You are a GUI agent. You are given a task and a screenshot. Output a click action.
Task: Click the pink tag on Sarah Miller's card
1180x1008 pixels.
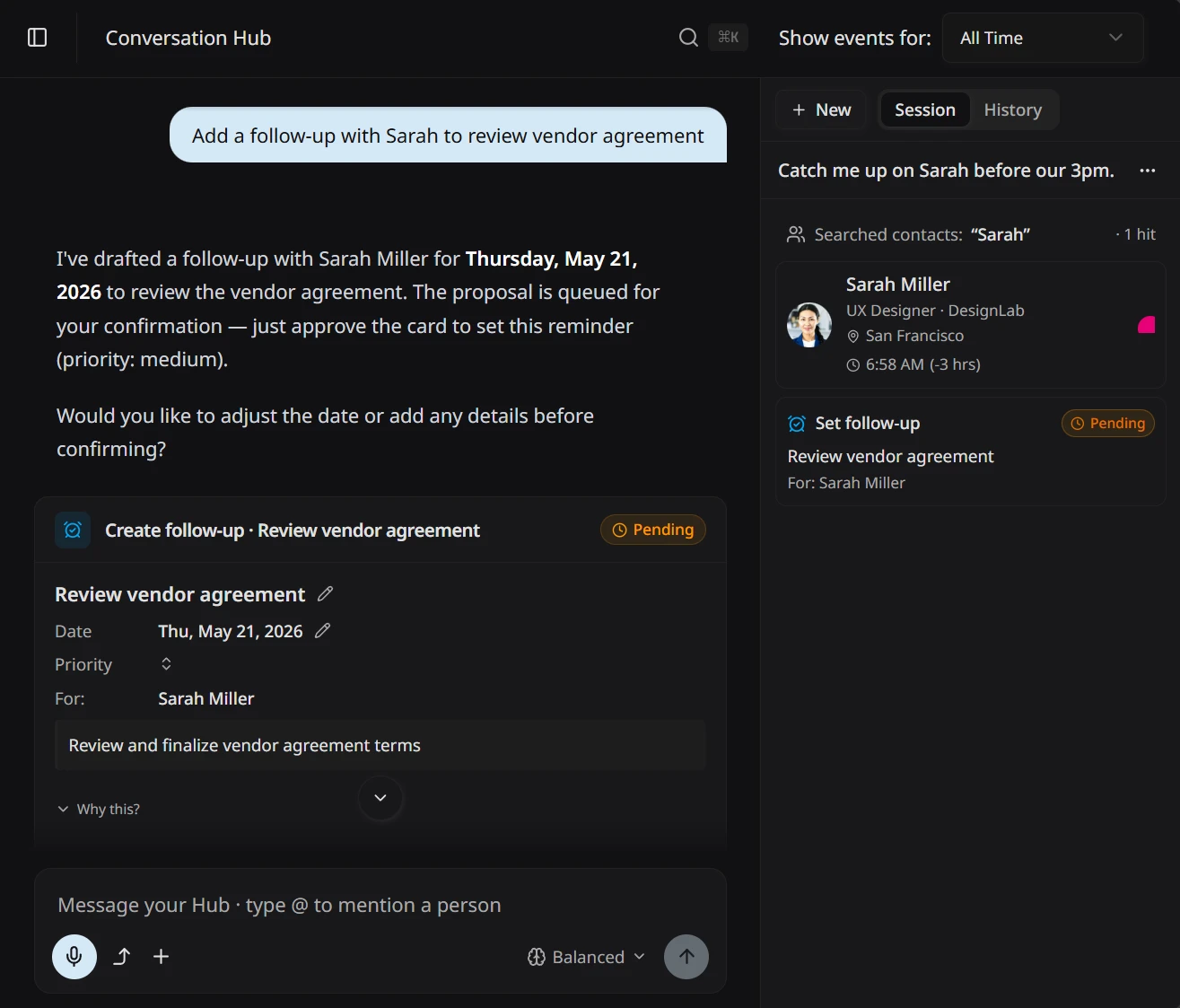pos(1147,325)
